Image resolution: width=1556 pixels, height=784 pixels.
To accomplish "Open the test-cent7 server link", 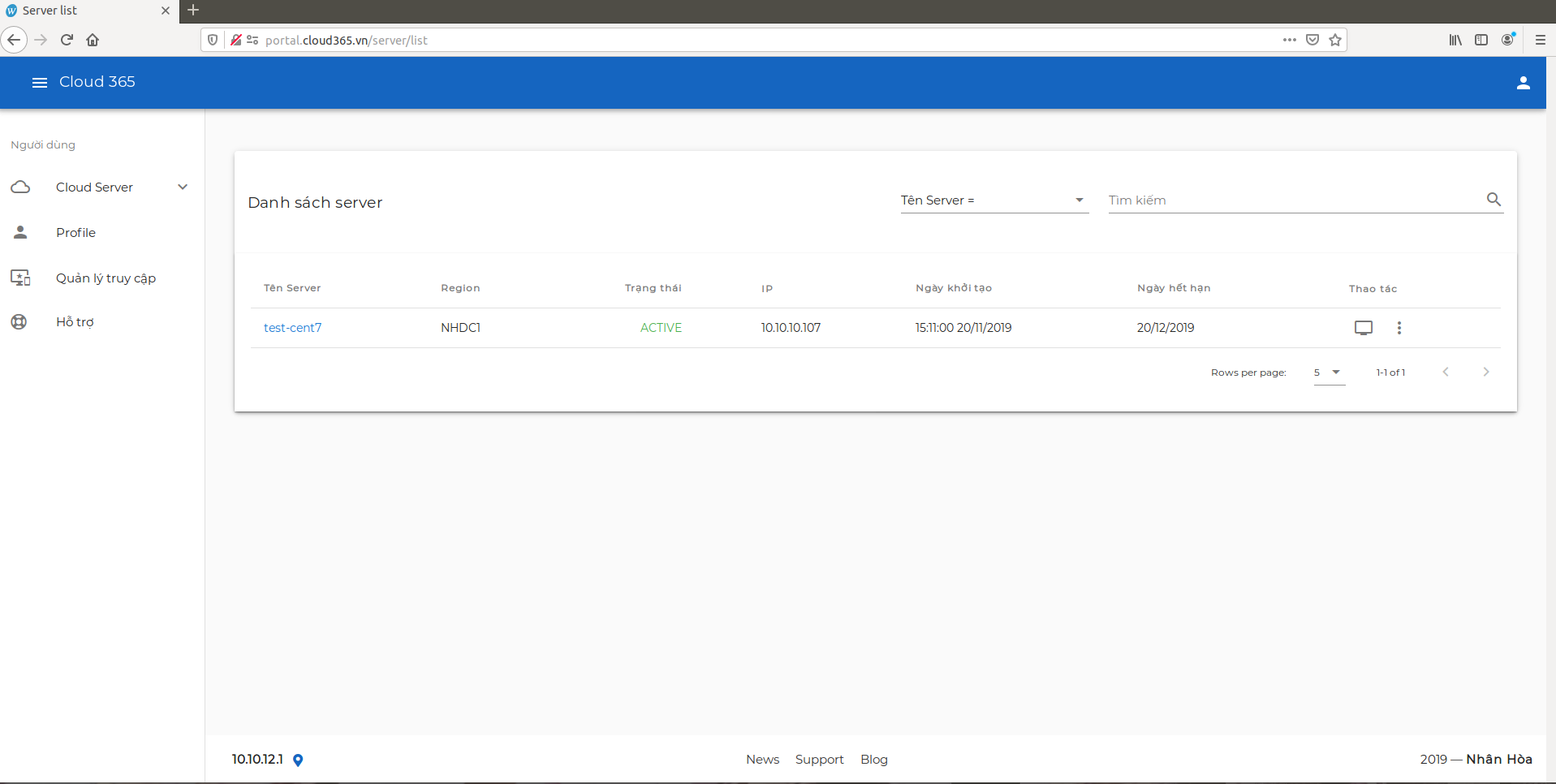I will 293,328.
